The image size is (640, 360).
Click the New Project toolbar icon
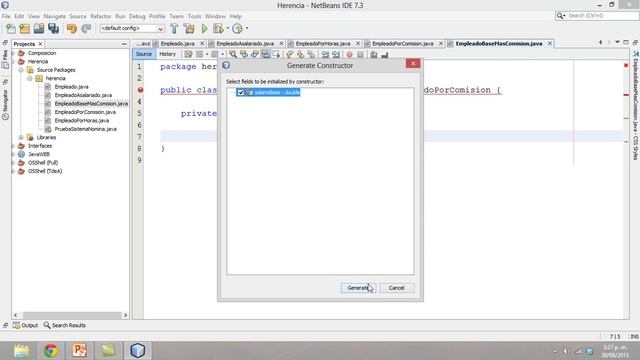tap(24, 29)
